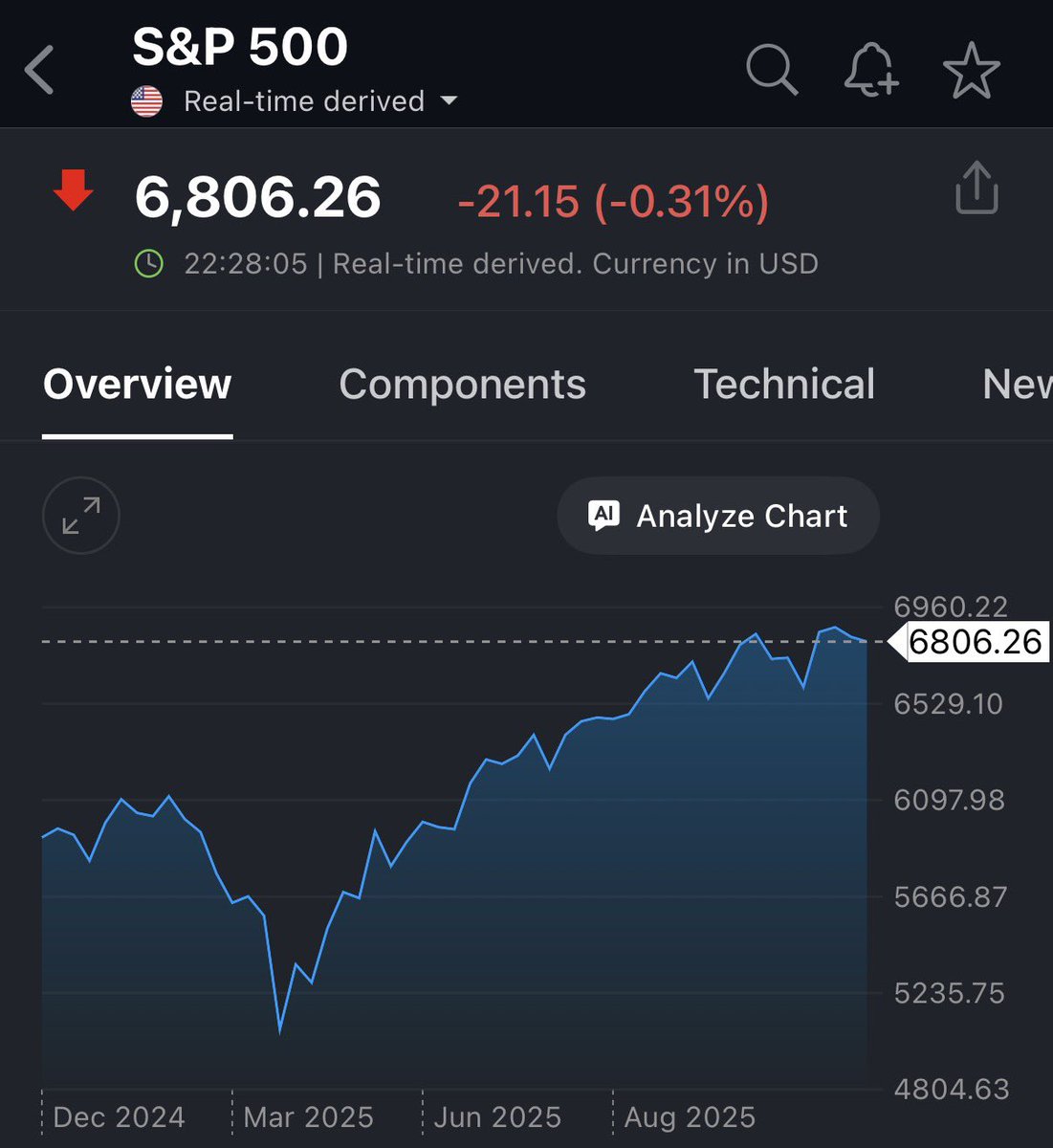Image resolution: width=1053 pixels, height=1148 pixels.
Task: Tap the 6806.26 current price marker
Action: [970, 641]
